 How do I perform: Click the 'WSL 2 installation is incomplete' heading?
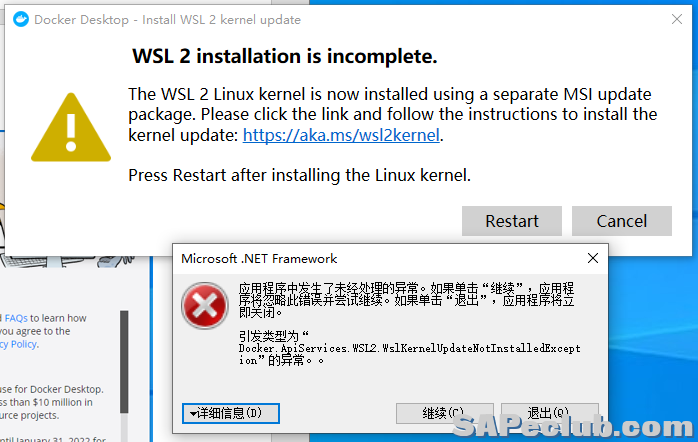[285, 56]
